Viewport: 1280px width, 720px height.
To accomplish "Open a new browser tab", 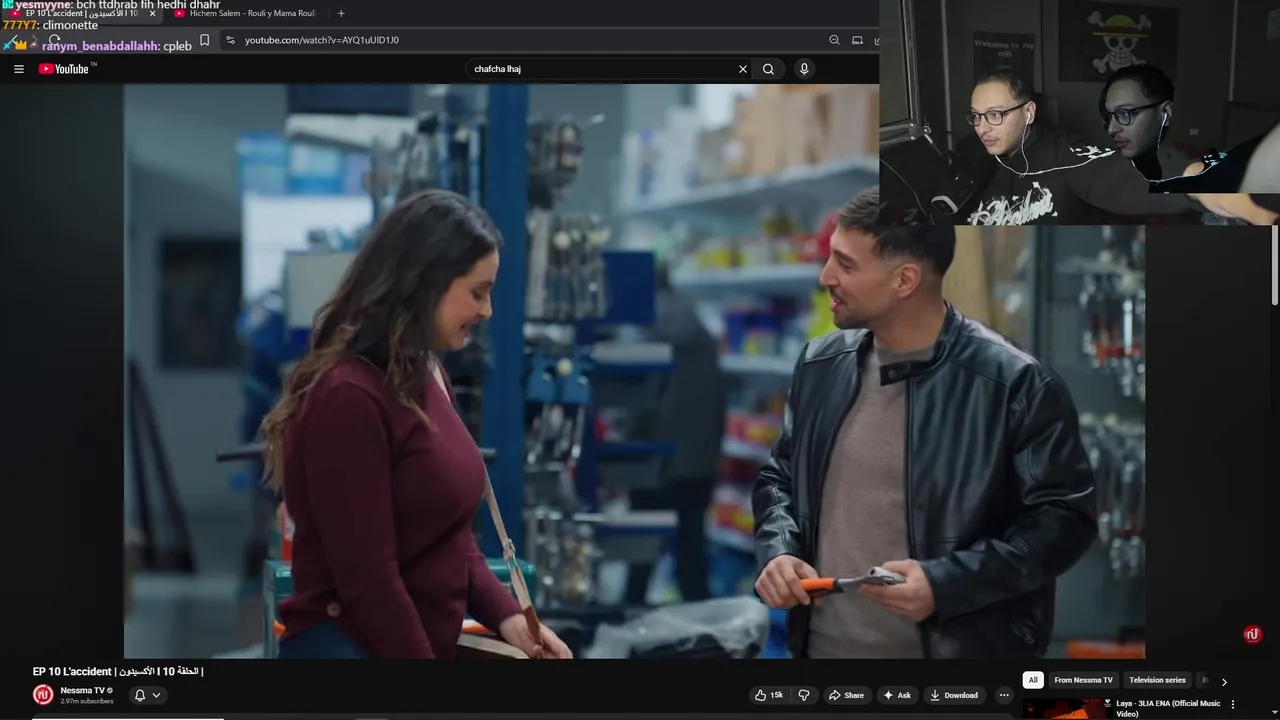I will (x=341, y=13).
